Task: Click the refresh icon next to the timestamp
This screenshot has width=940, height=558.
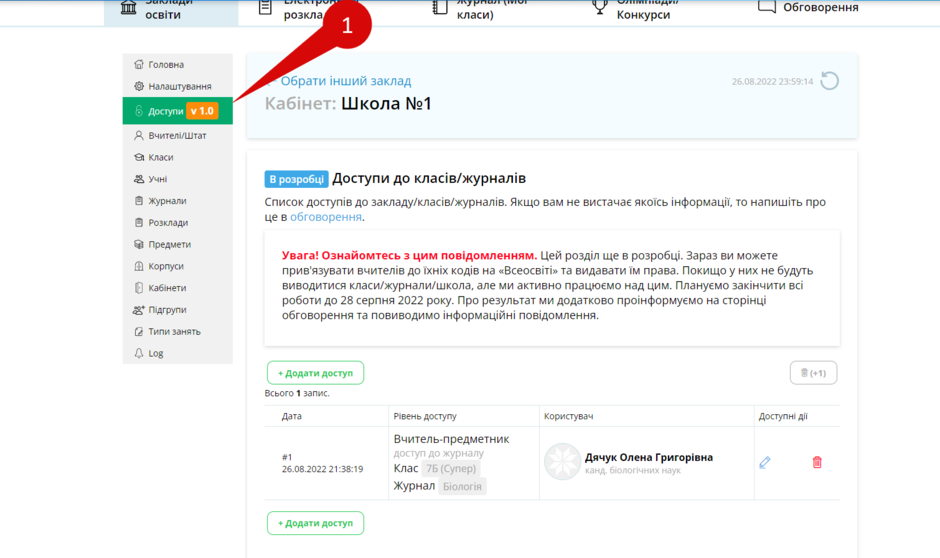Action: click(830, 81)
